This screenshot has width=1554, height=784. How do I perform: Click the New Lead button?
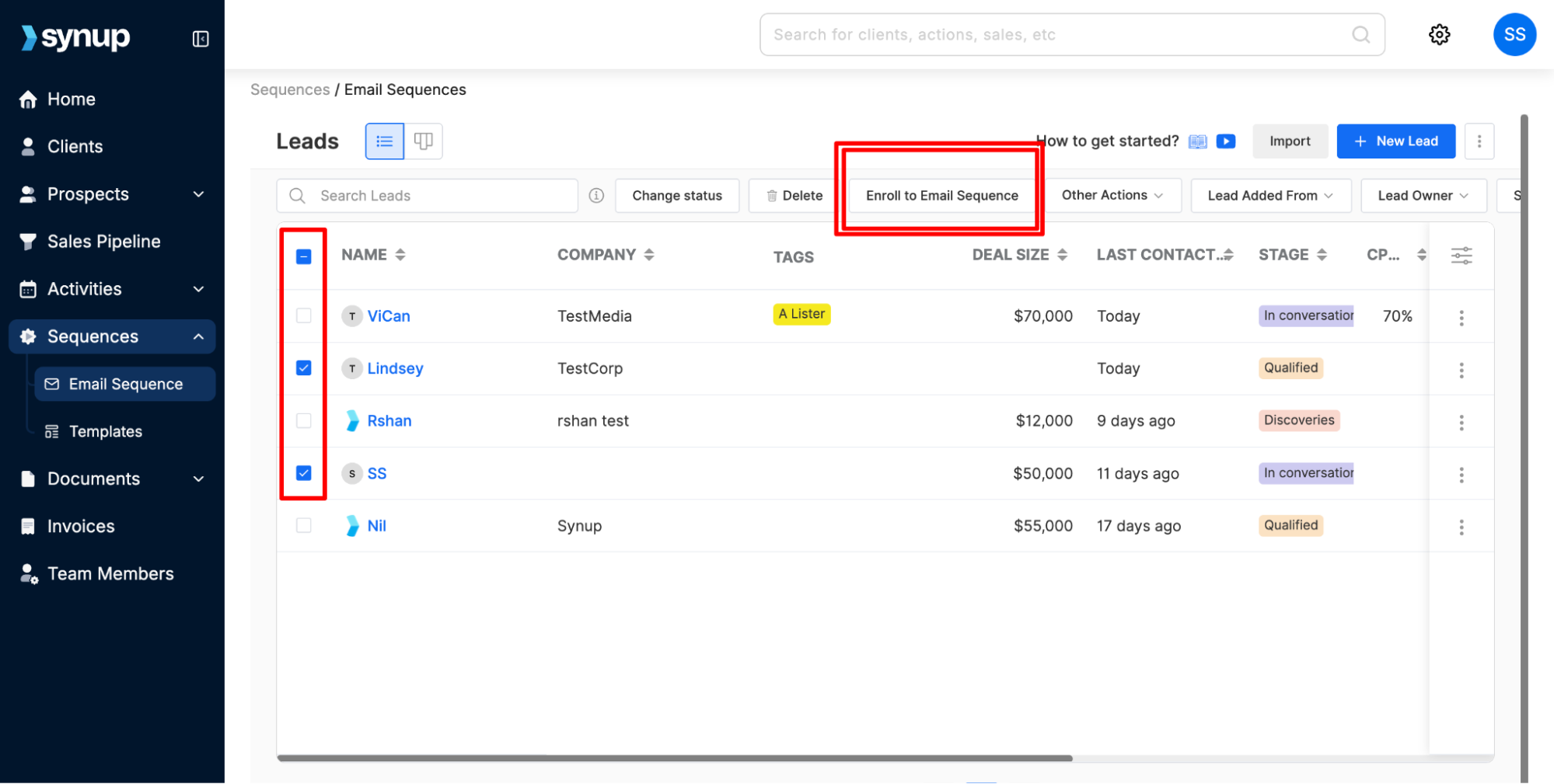pos(1395,141)
